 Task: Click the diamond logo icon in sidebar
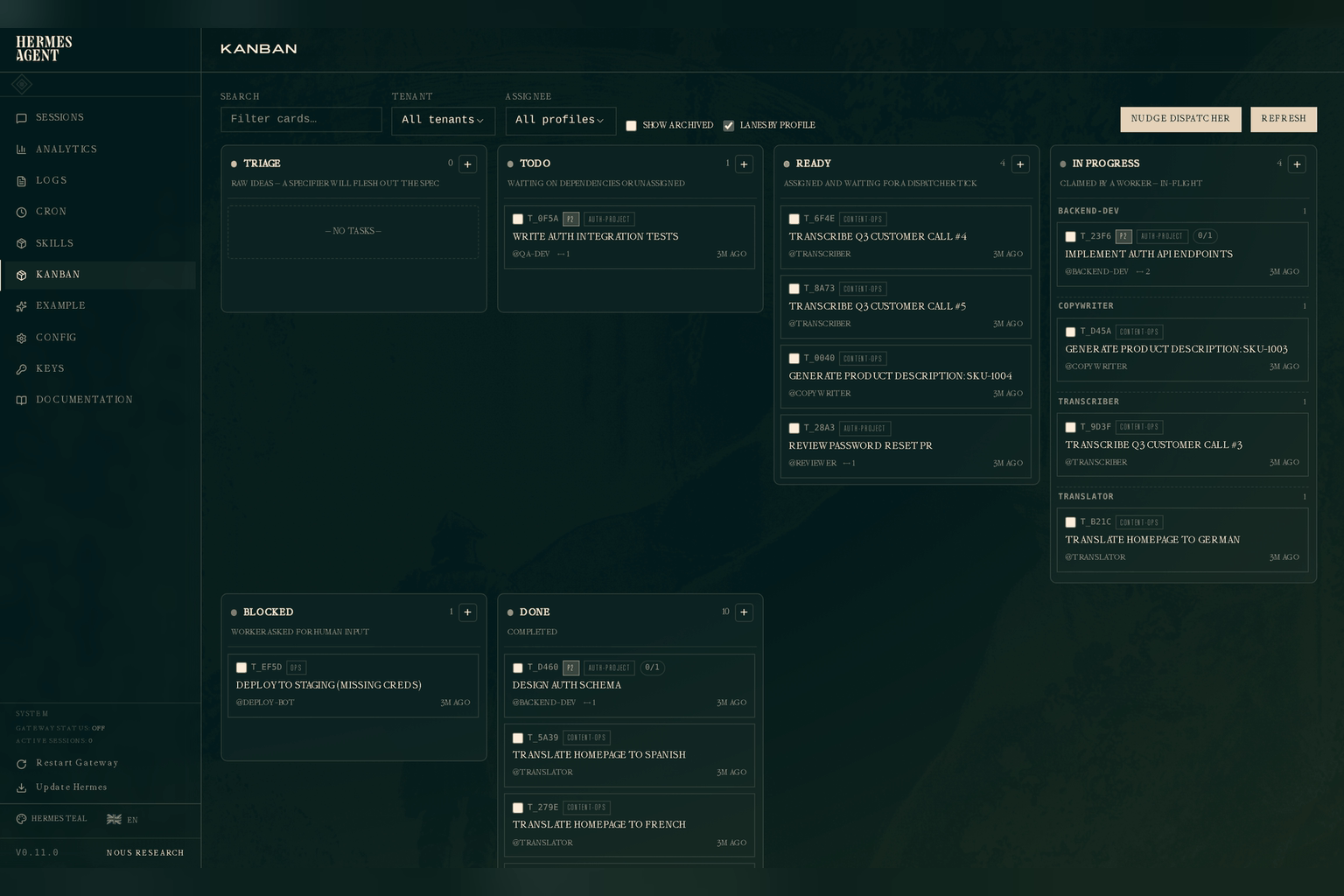(x=22, y=84)
